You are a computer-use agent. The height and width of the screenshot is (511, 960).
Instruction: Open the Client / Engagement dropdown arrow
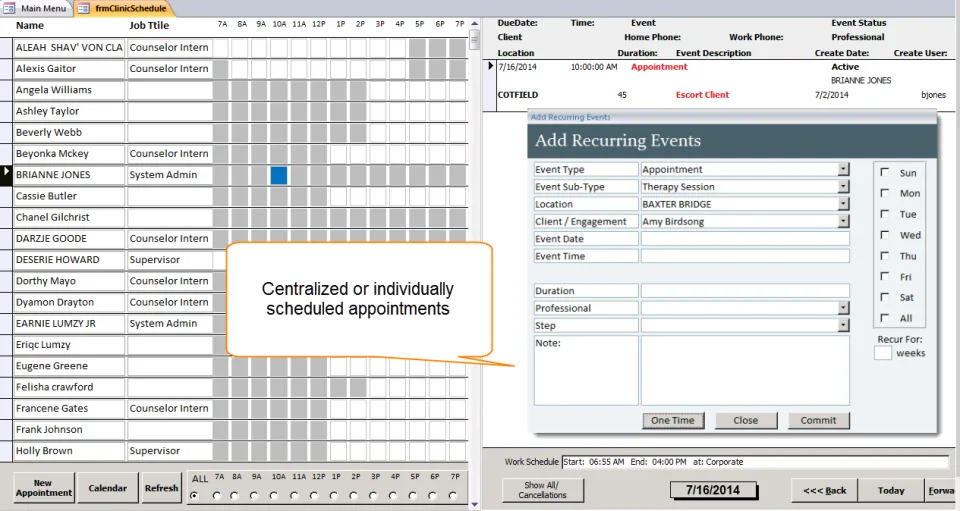pyautogui.click(x=844, y=221)
